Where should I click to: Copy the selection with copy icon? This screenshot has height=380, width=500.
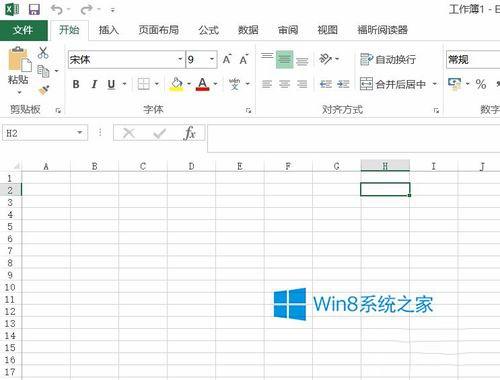[x=43, y=71]
